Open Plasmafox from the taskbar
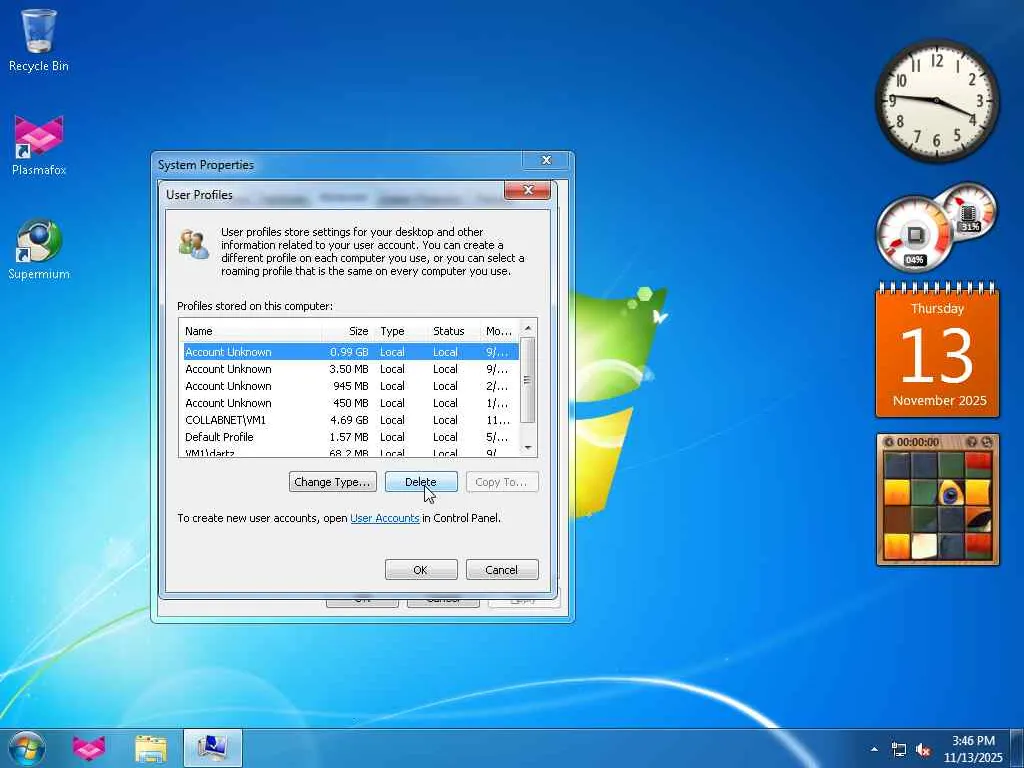The width and height of the screenshot is (1024, 768). (x=89, y=748)
